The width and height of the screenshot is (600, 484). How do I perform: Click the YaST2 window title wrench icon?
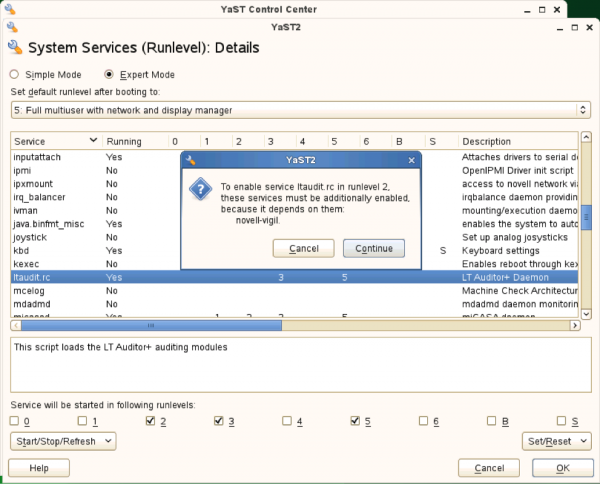click(x=12, y=27)
